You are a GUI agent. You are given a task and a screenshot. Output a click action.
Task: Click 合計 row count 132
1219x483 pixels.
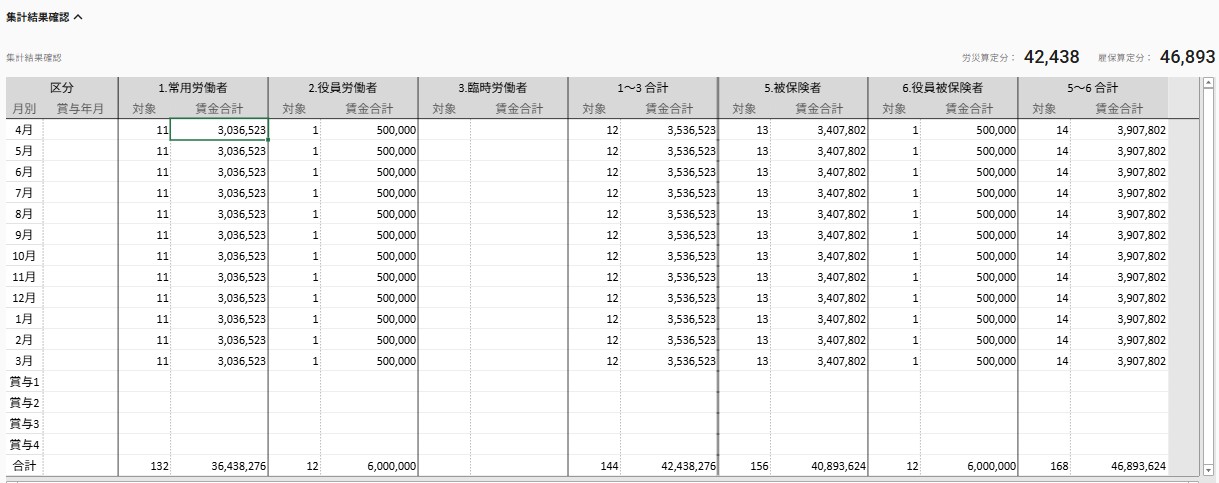pyautogui.click(x=145, y=466)
